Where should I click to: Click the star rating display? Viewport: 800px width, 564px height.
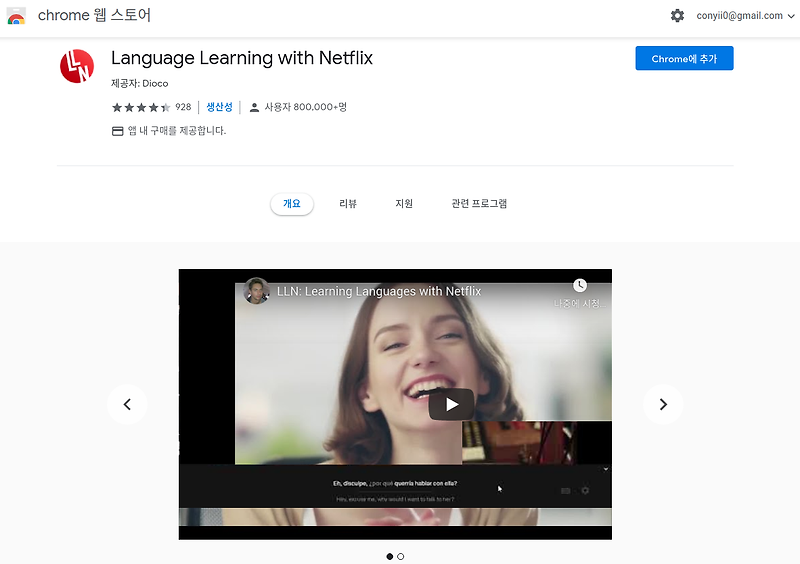pos(141,107)
